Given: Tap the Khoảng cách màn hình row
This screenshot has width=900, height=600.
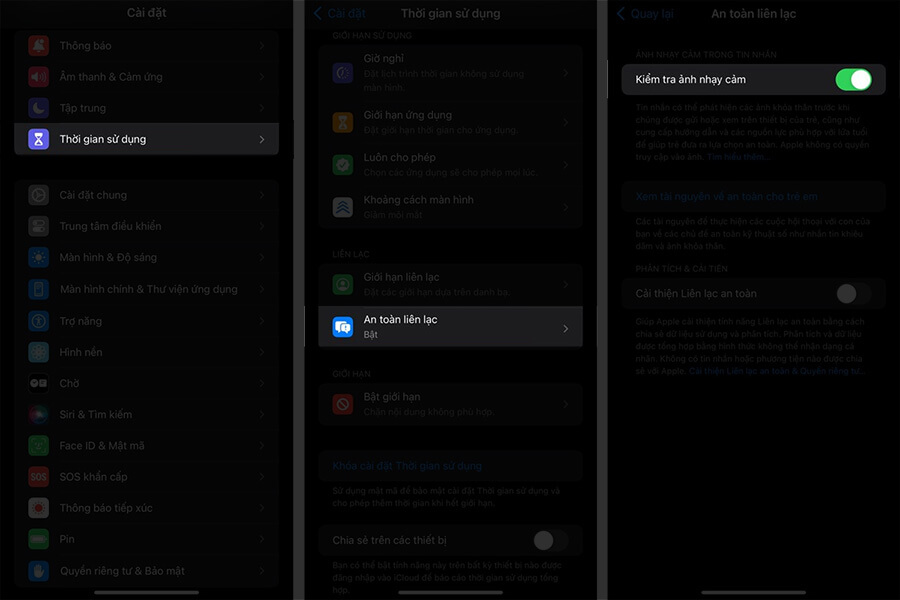Looking at the screenshot, I should (x=448, y=206).
